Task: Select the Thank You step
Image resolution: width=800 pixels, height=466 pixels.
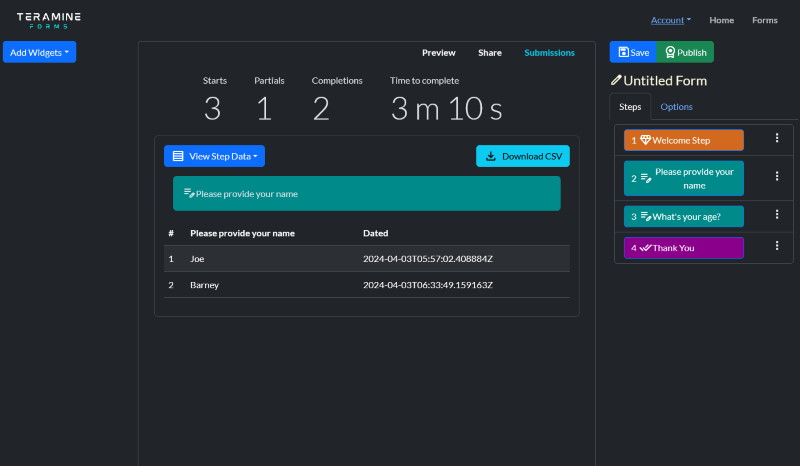Action: tap(684, 248)
